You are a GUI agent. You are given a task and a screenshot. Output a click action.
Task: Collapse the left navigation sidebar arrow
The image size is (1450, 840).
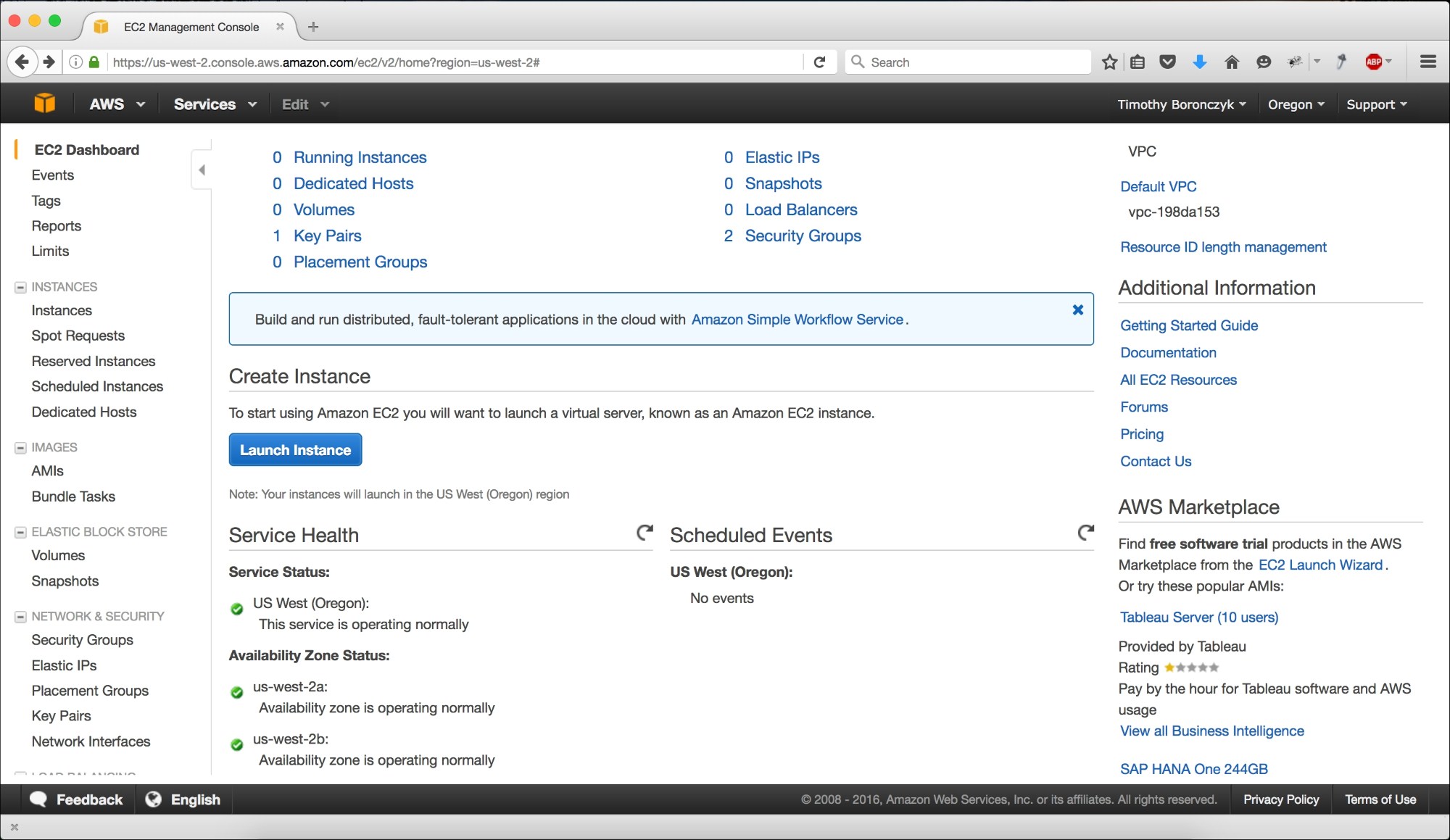(x=202, y=170)
